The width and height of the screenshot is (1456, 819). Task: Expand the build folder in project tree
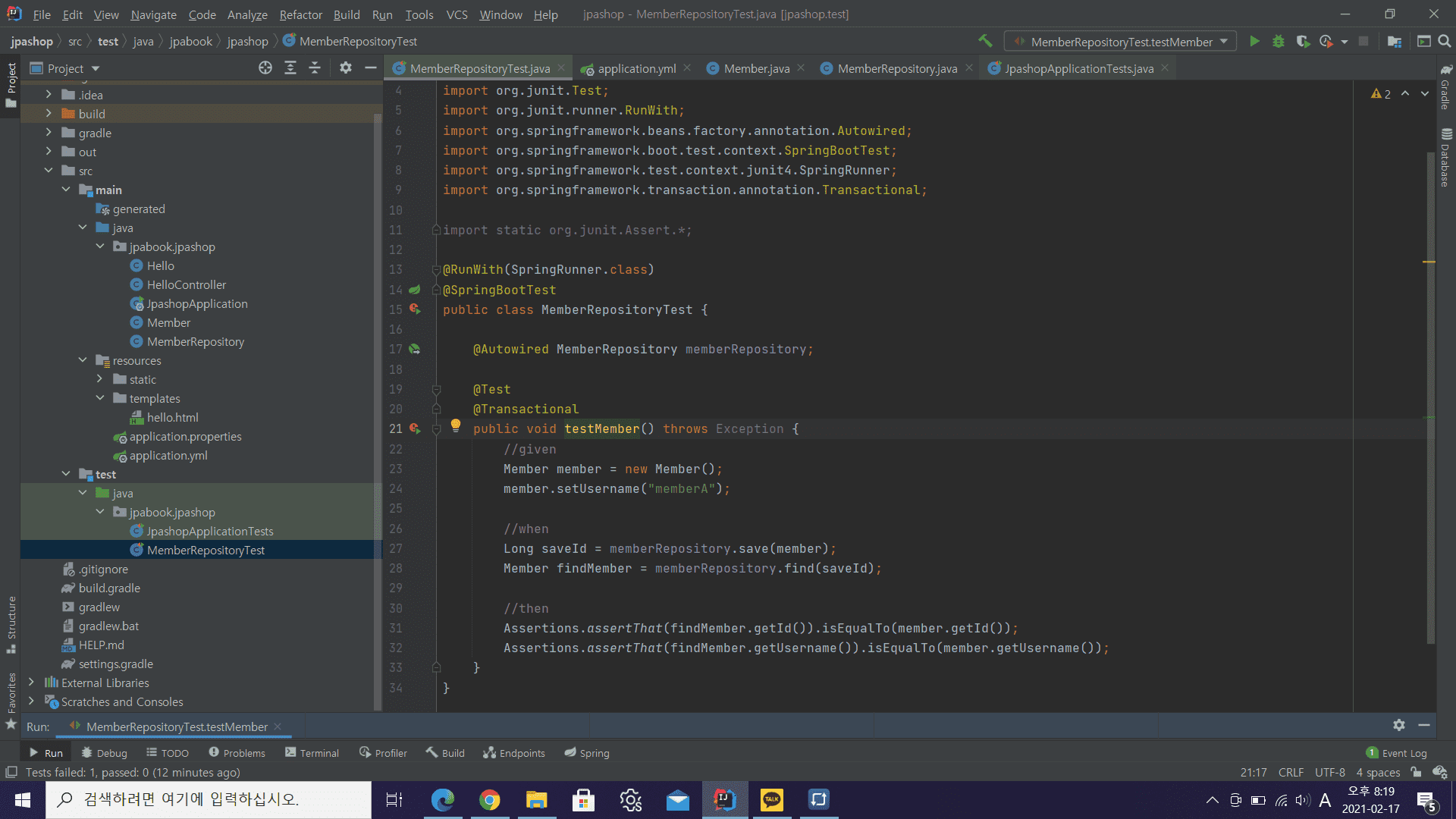tap(49, 114)
